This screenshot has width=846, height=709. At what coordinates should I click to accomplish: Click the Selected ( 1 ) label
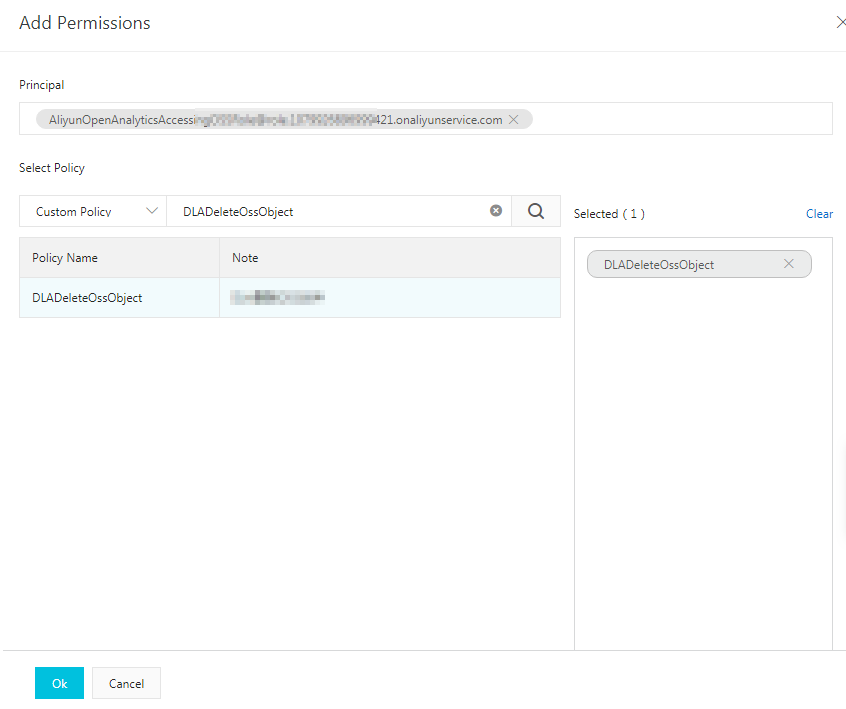609,214
